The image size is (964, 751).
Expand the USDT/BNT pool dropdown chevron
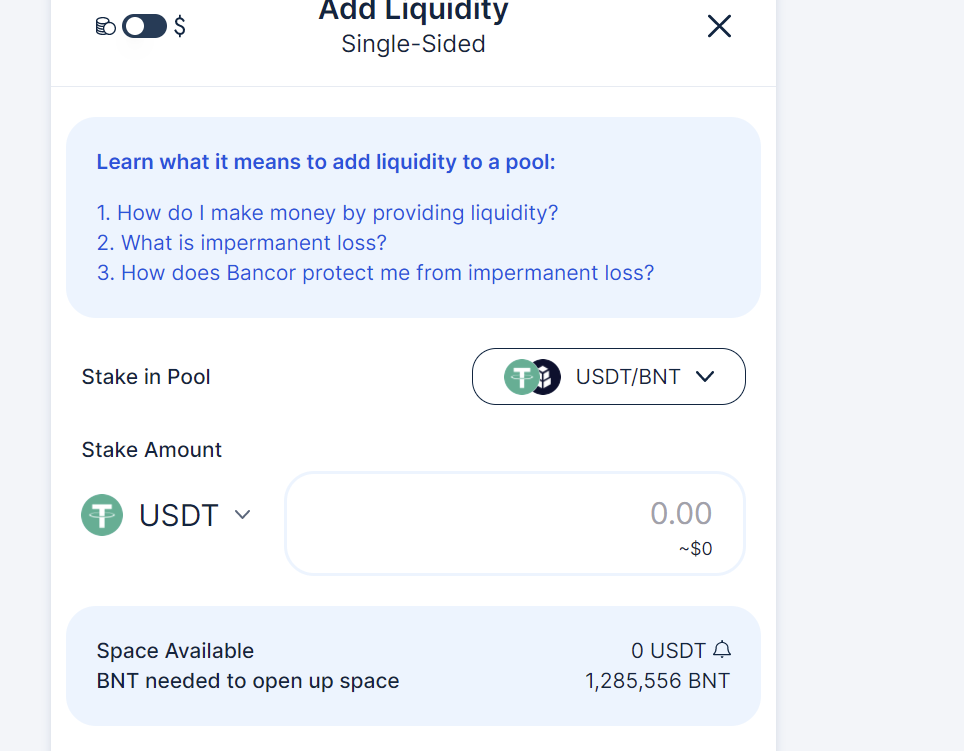click(x=705, y=377)
